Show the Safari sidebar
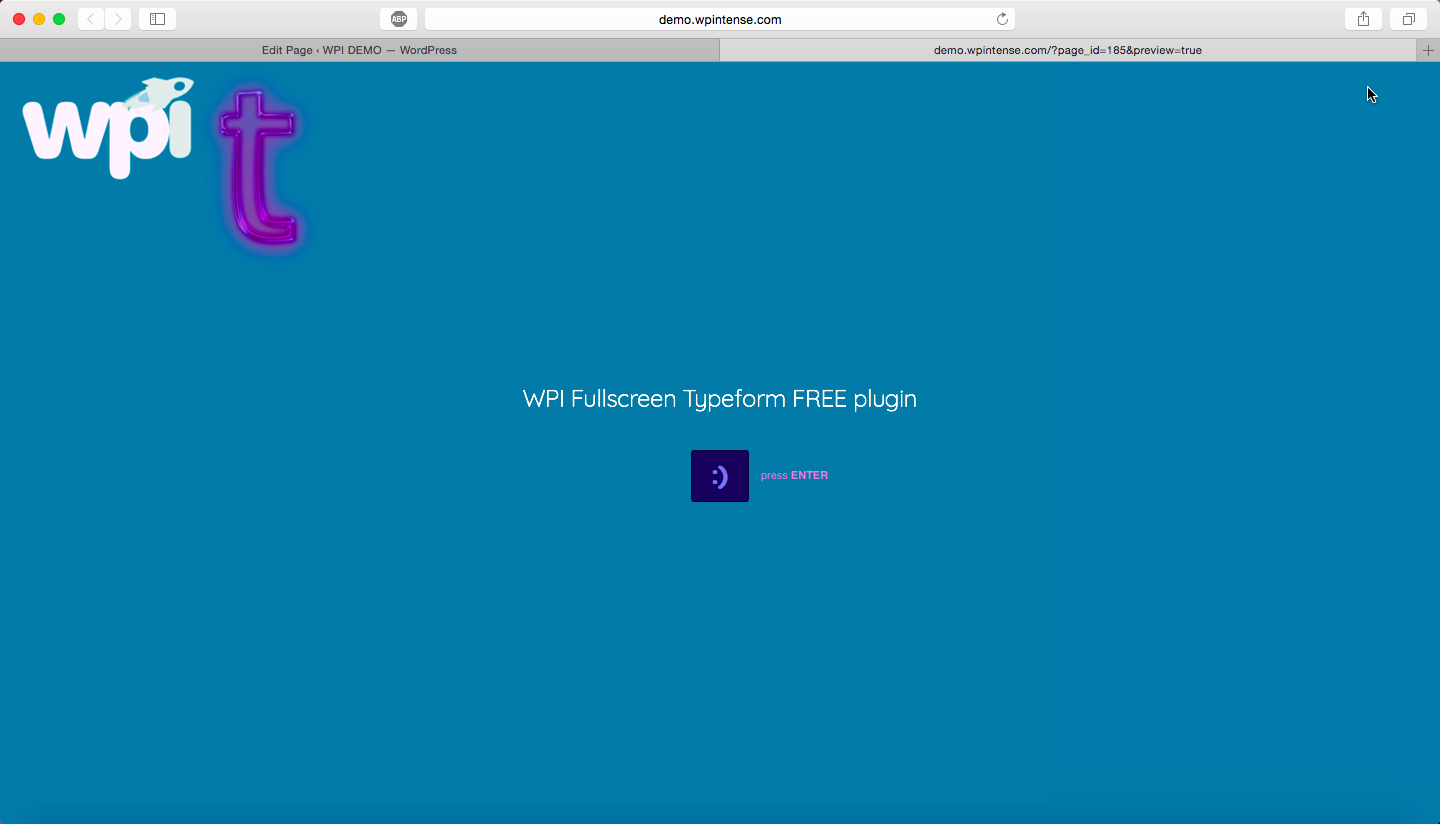Image resolution: width=1440 pixels, height=824 pixels. point(157,19)
